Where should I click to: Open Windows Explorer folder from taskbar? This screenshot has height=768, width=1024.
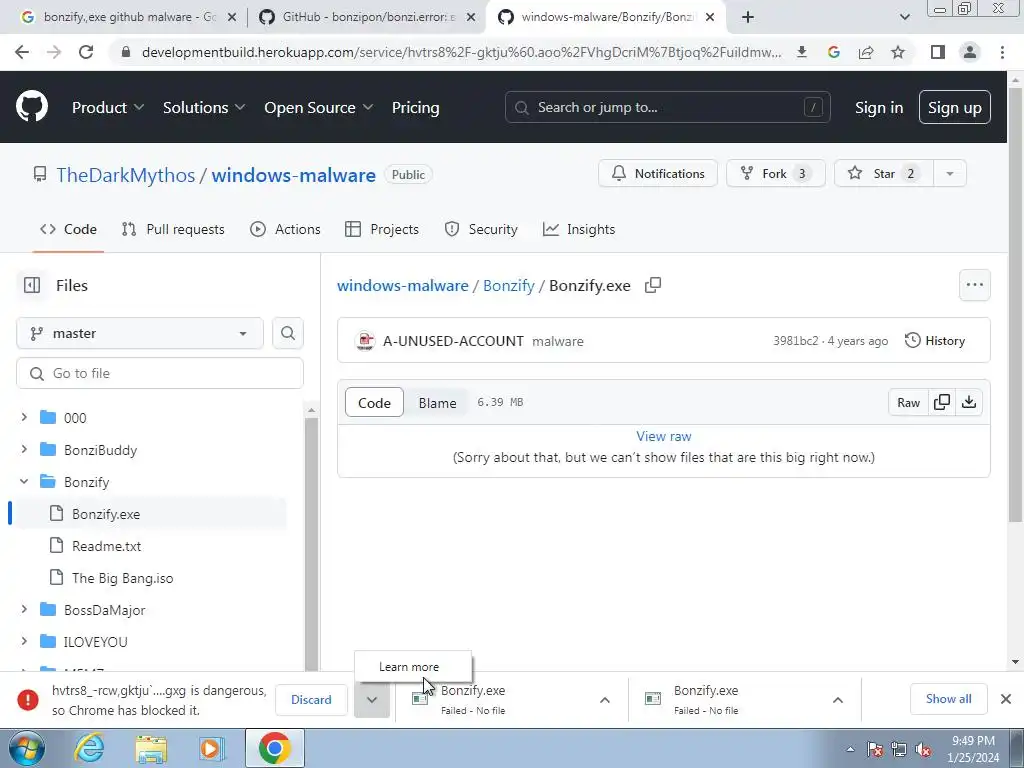coord(151,748)
